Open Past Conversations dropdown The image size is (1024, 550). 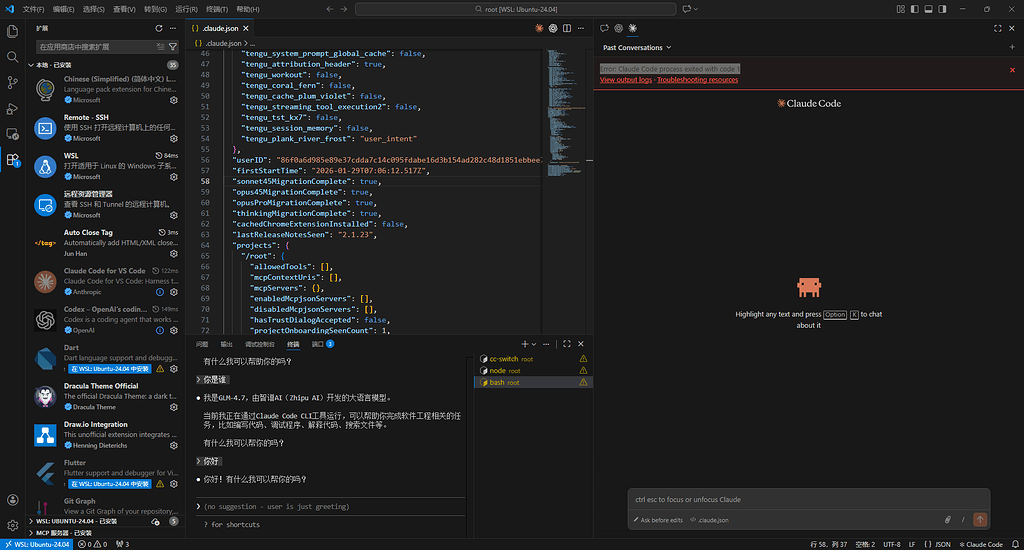tap(637, 48)
